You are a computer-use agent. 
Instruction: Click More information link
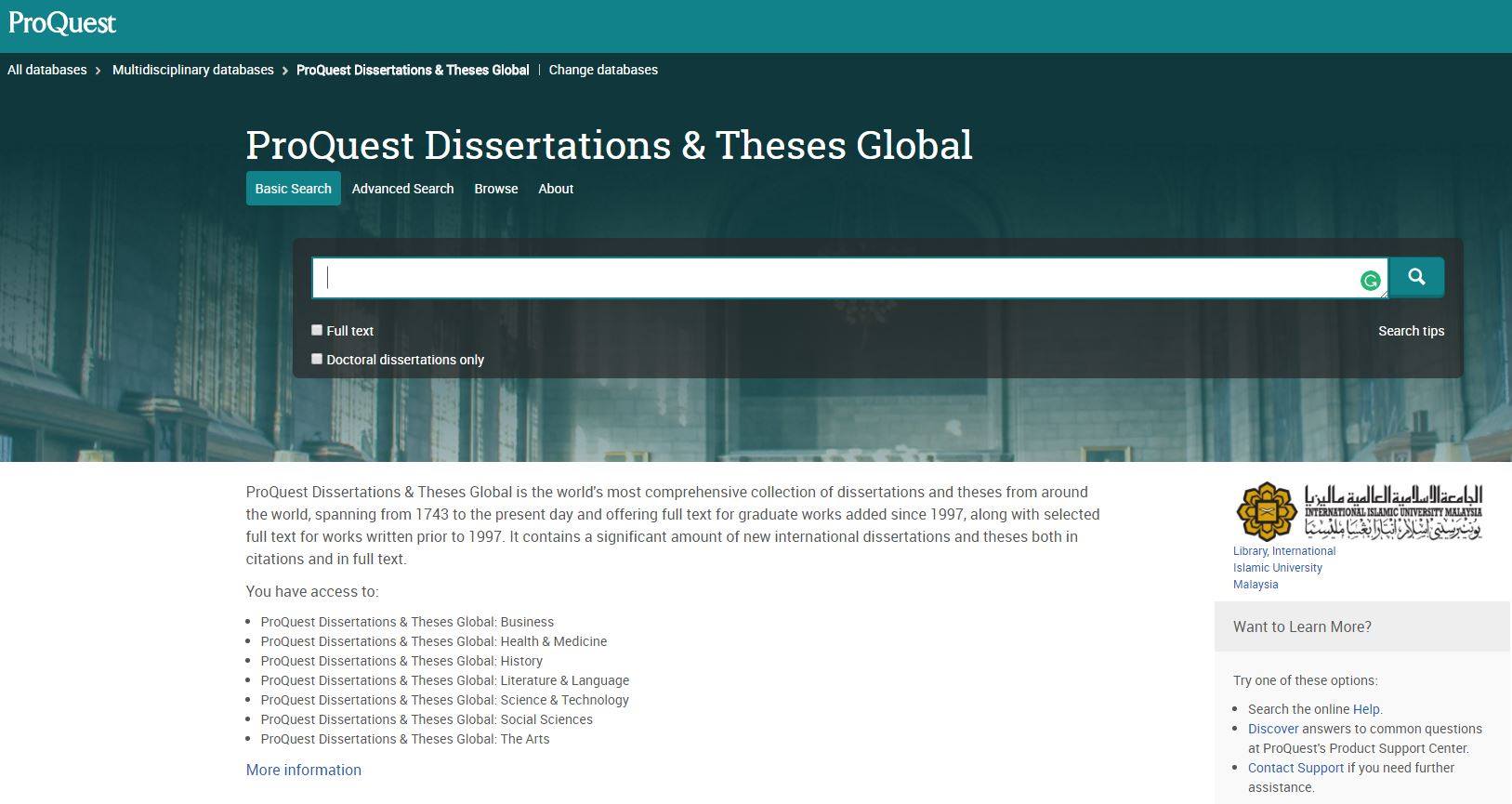(304, 770)
